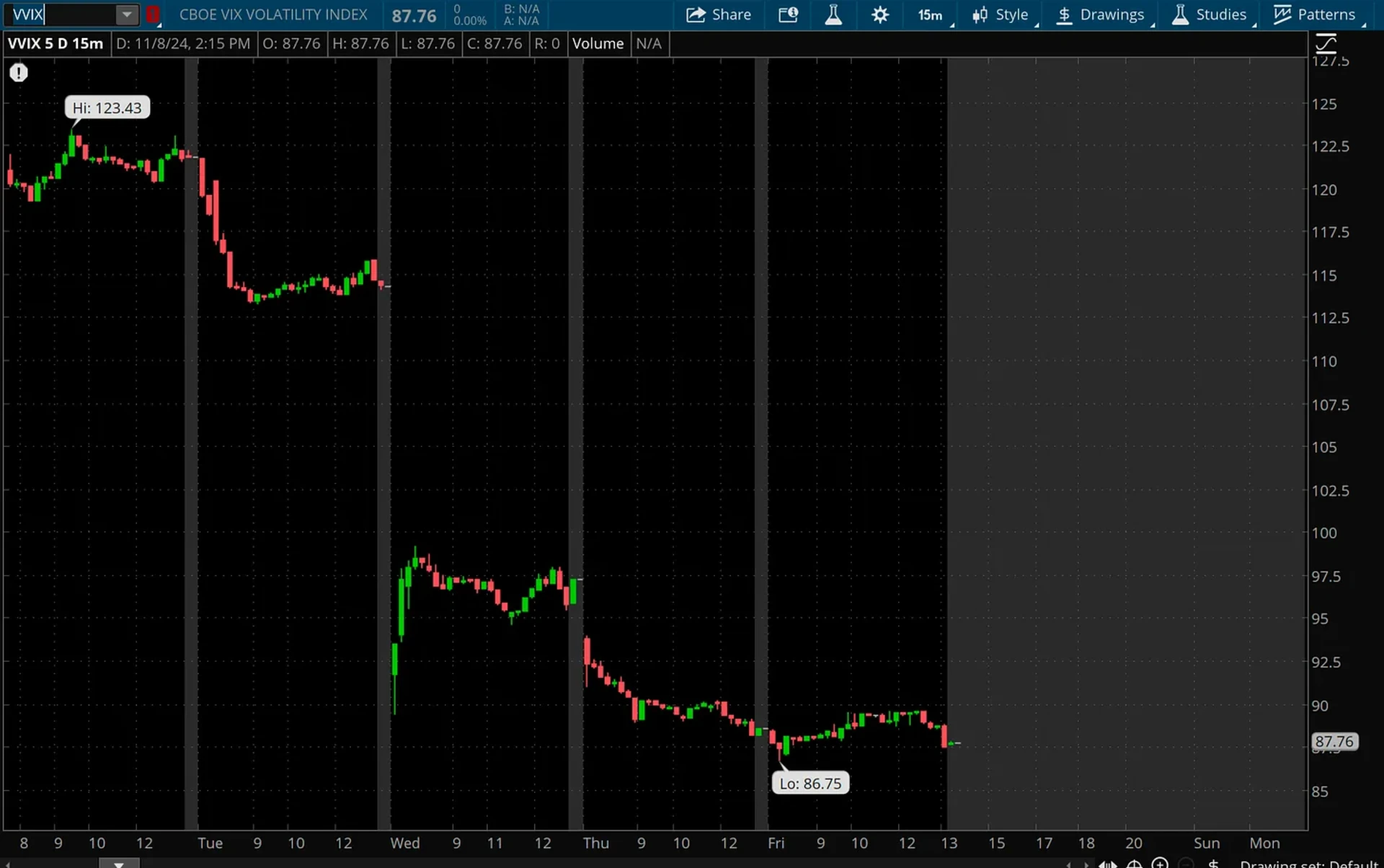Image resolution: width=1384 pixels, height=868 pixels.
Task: Click the CBOE VIX VOLATILITY INDEX description
Action: click(x=273, y=14)
